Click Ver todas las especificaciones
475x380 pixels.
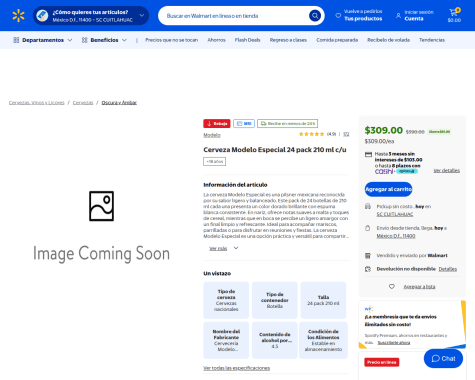click(x=236, y=368)
